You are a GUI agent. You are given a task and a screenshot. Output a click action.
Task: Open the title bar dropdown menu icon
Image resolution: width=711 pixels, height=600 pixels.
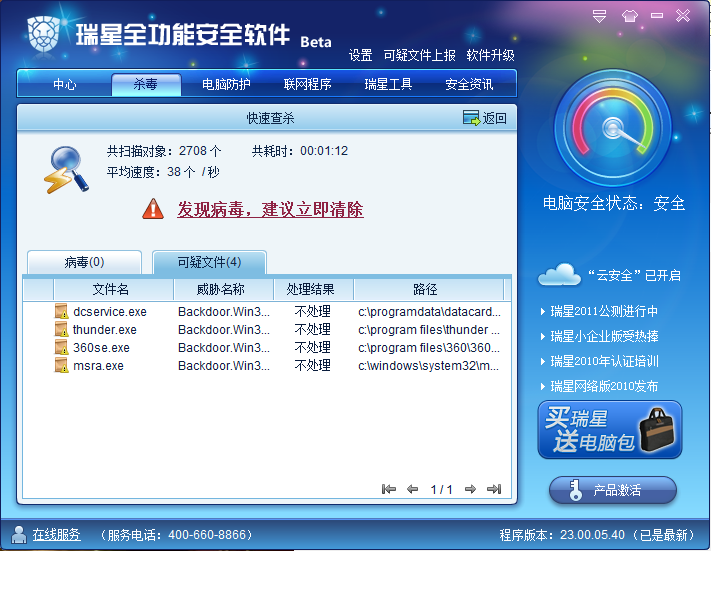click(599, 16)
